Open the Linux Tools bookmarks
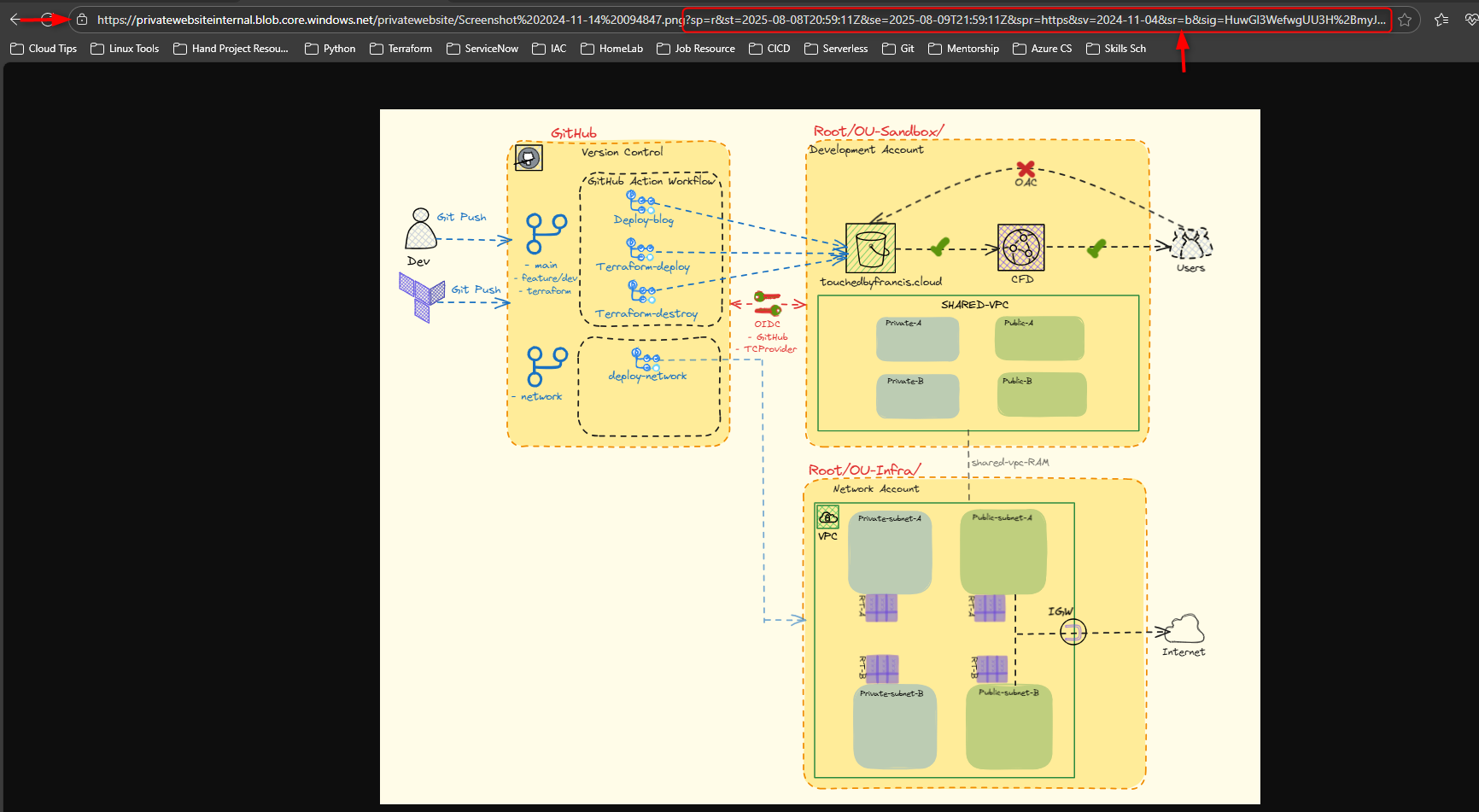The width and height of the screenshot is (1479, 812). [x=125, y=49]
